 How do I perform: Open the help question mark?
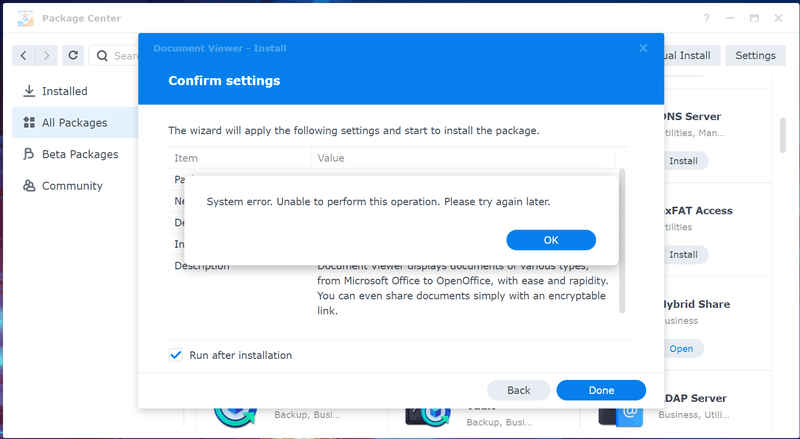pyautogui.click(x=707, y=18)
